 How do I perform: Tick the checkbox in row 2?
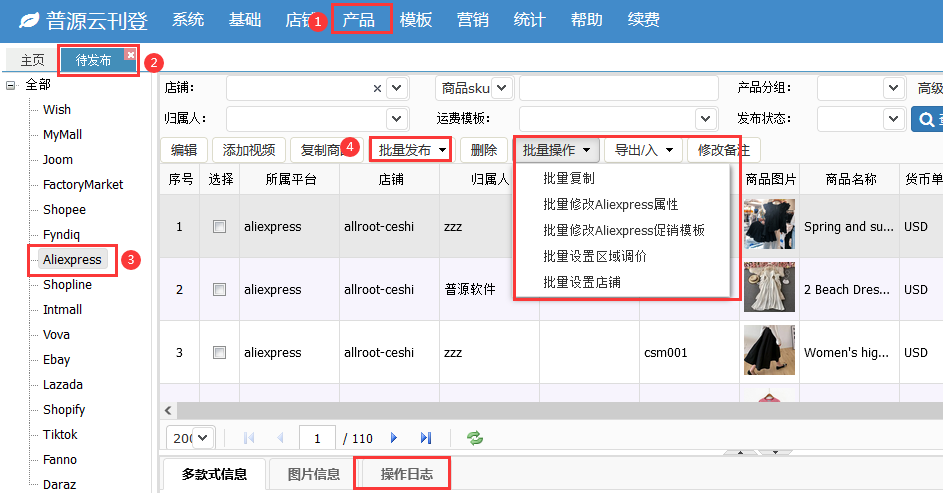tap(220, 290)
